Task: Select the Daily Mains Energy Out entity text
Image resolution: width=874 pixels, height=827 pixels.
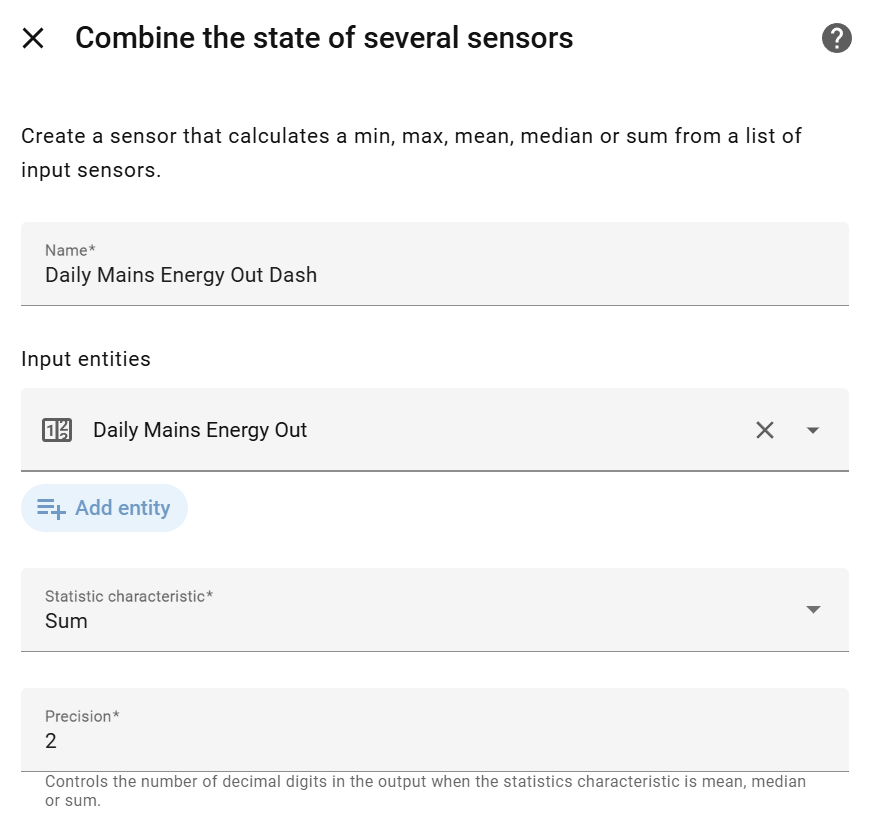Action: [x=200, y=430]
